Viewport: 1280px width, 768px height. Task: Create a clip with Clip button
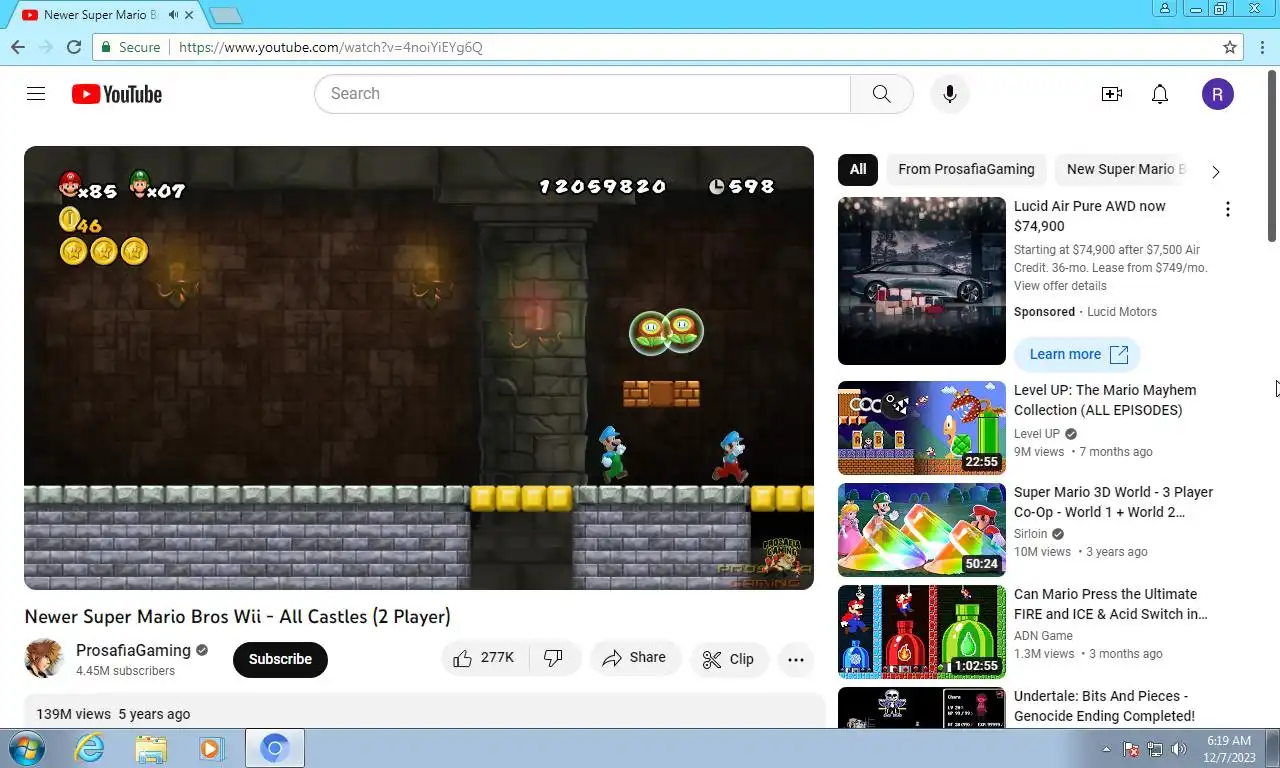(x=728, y=659)
